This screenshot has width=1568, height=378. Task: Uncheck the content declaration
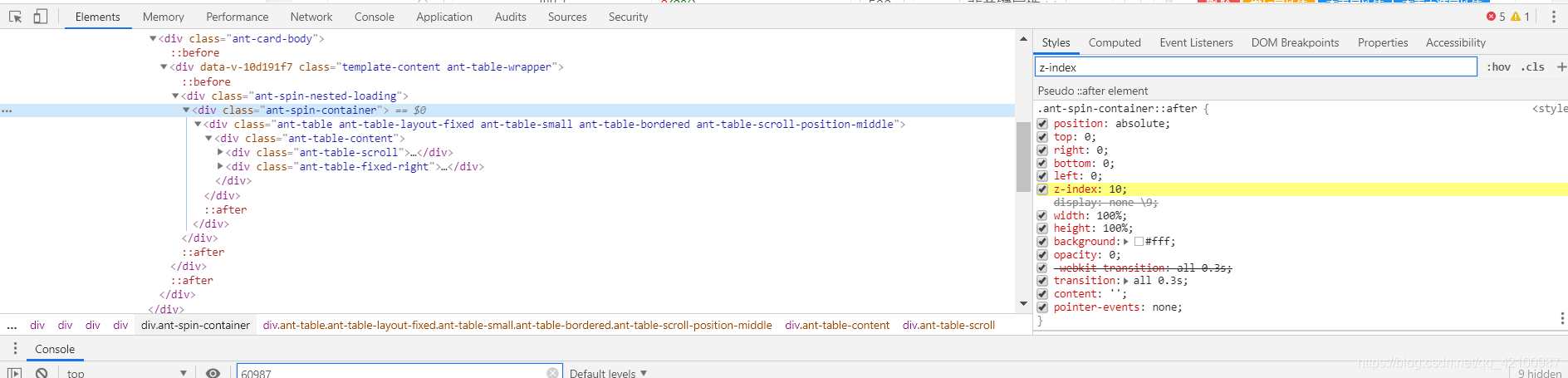coord(1042,294)
